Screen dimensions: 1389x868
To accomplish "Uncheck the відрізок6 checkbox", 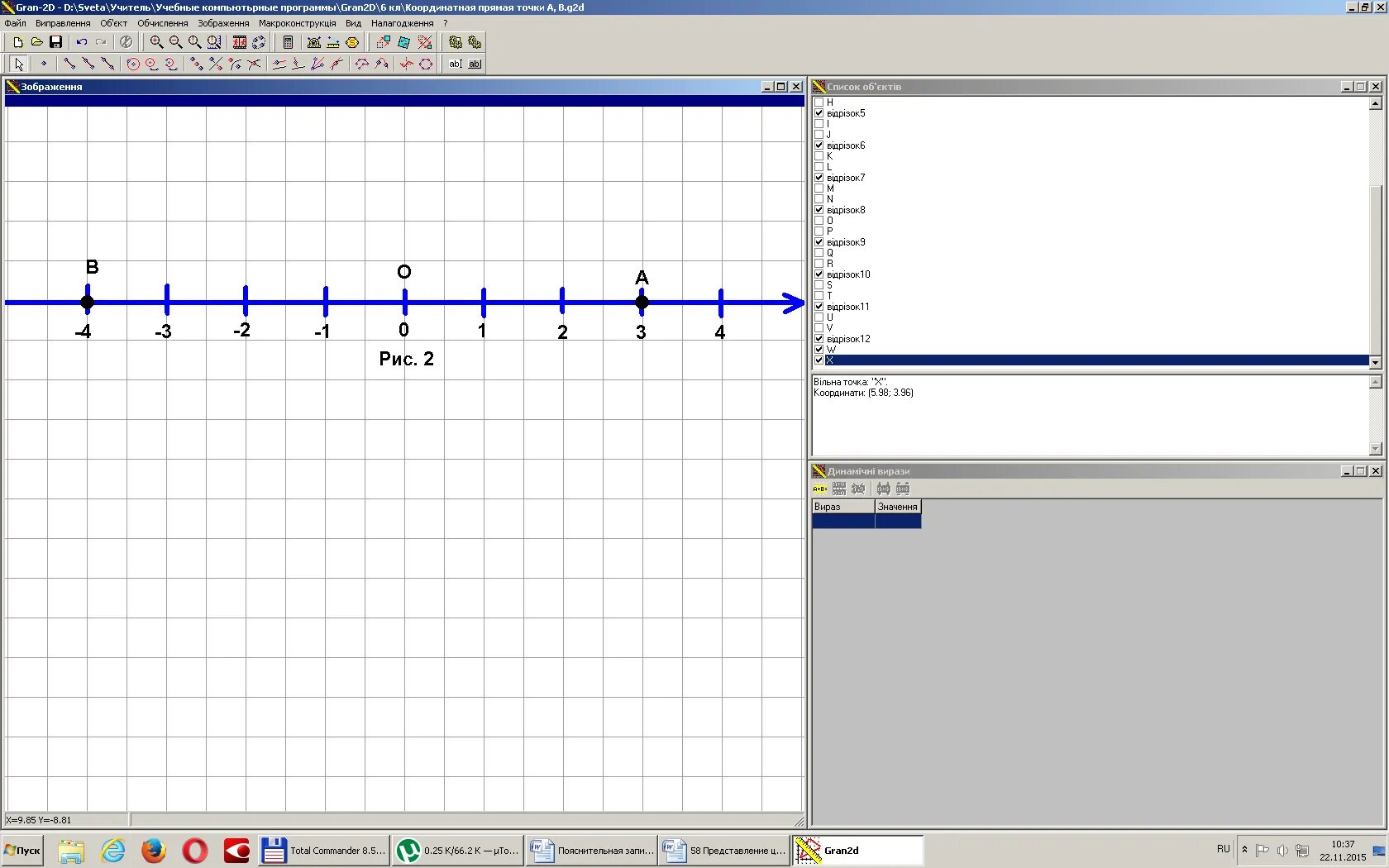I will pyautogui.click(x=819, y=145).
